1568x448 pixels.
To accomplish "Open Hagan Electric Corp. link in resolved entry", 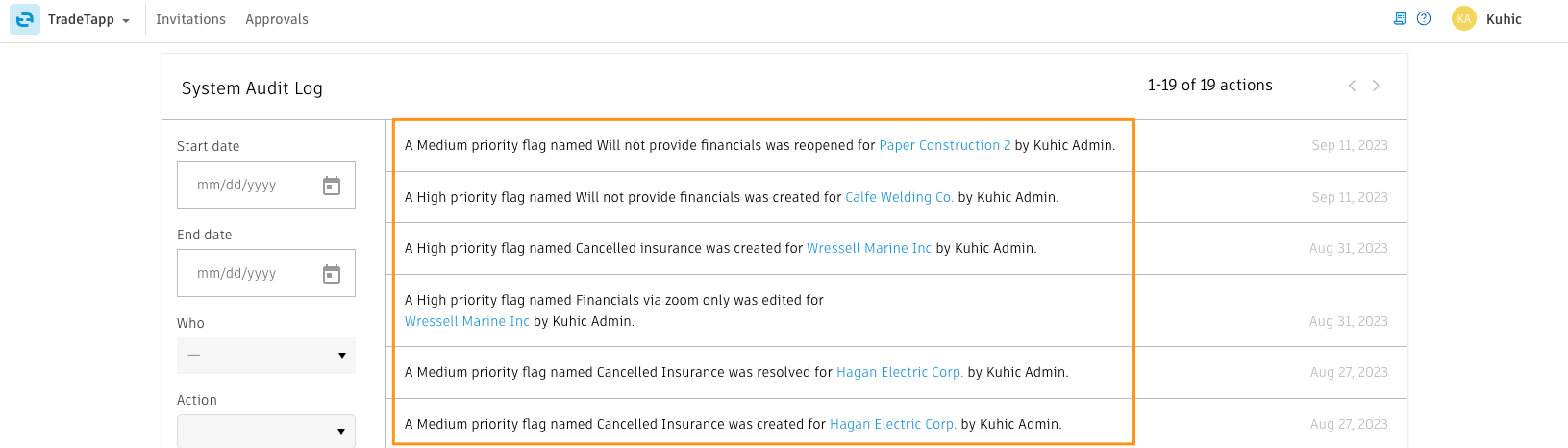I will [900, 372].
